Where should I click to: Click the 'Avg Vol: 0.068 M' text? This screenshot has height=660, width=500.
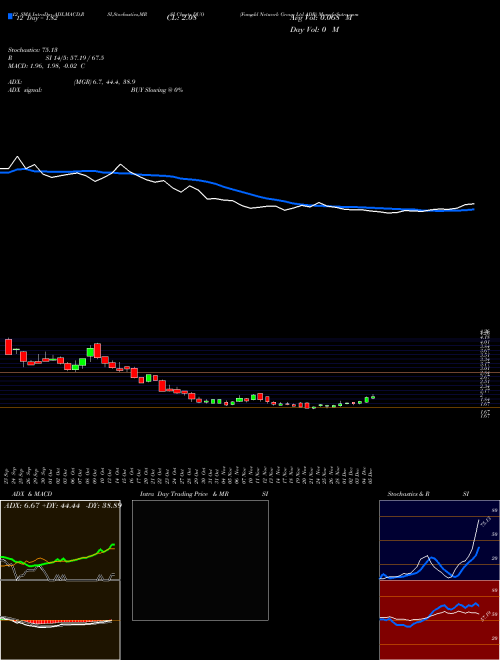pyautogui.click(x=321, y=19)
